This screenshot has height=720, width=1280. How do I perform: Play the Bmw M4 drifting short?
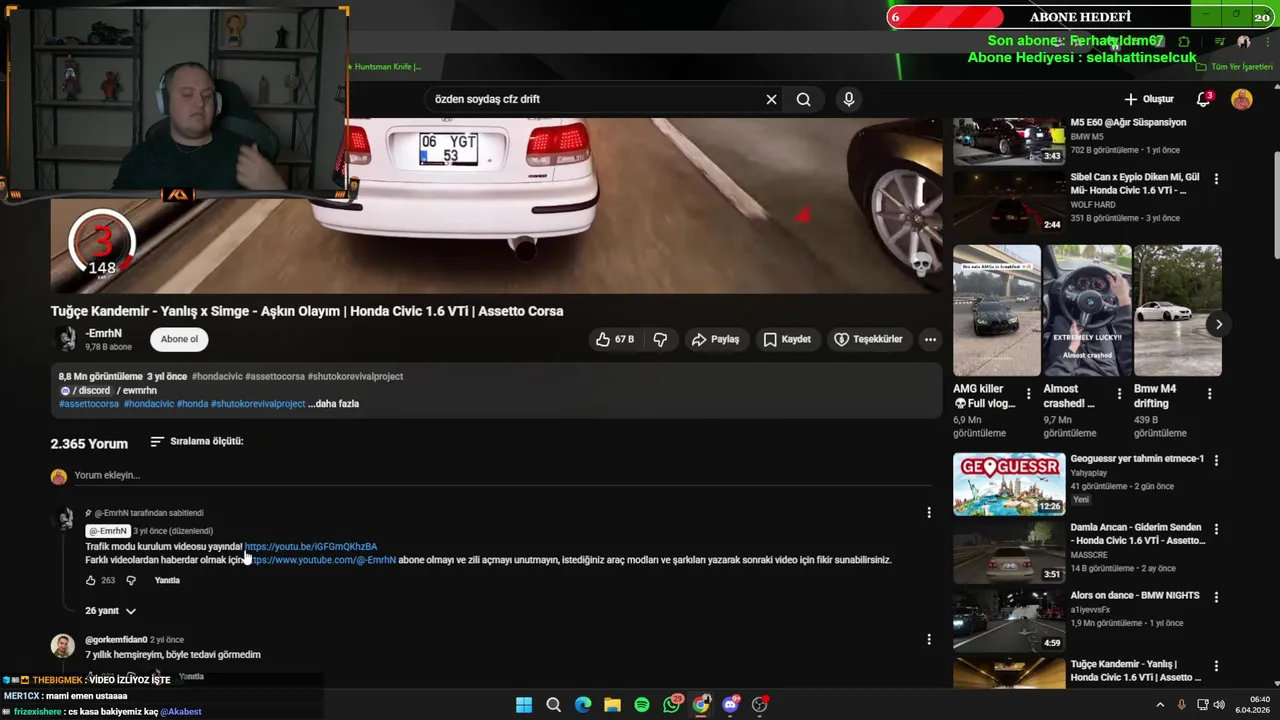1178,310
